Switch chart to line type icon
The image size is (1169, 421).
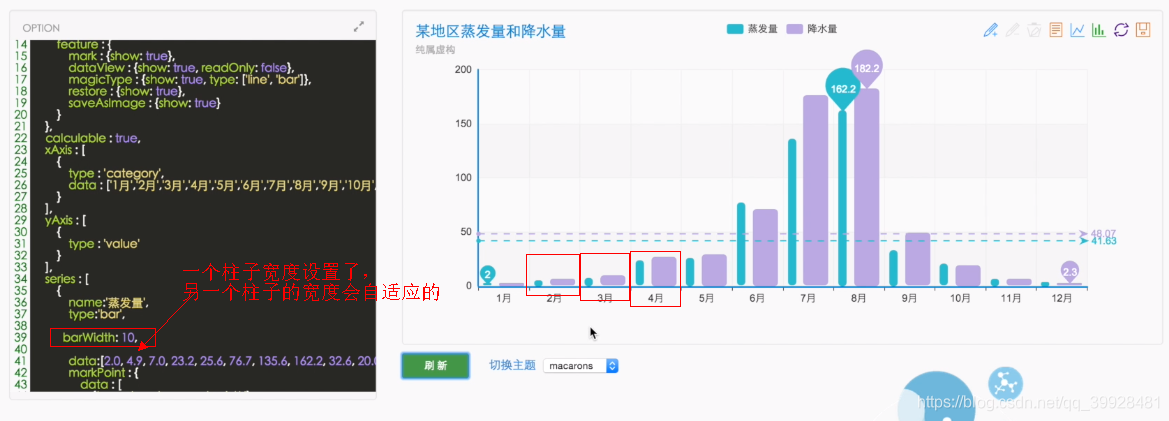point(1077,30)
